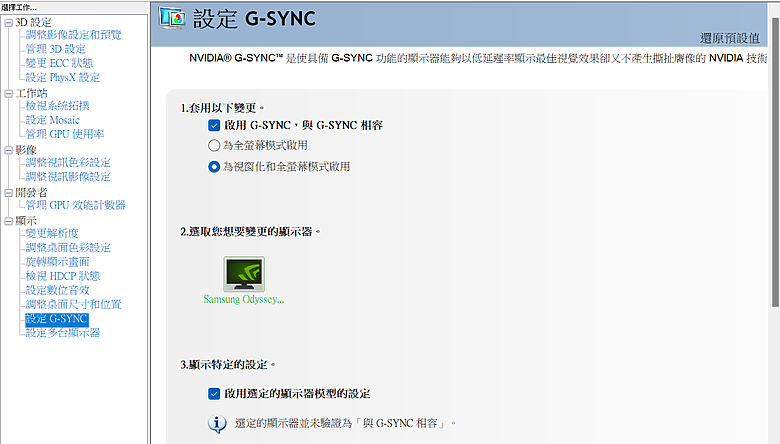Open 管理 GPU 使用率 page
This screenshot has height=444, width=780.
(65, 134)
